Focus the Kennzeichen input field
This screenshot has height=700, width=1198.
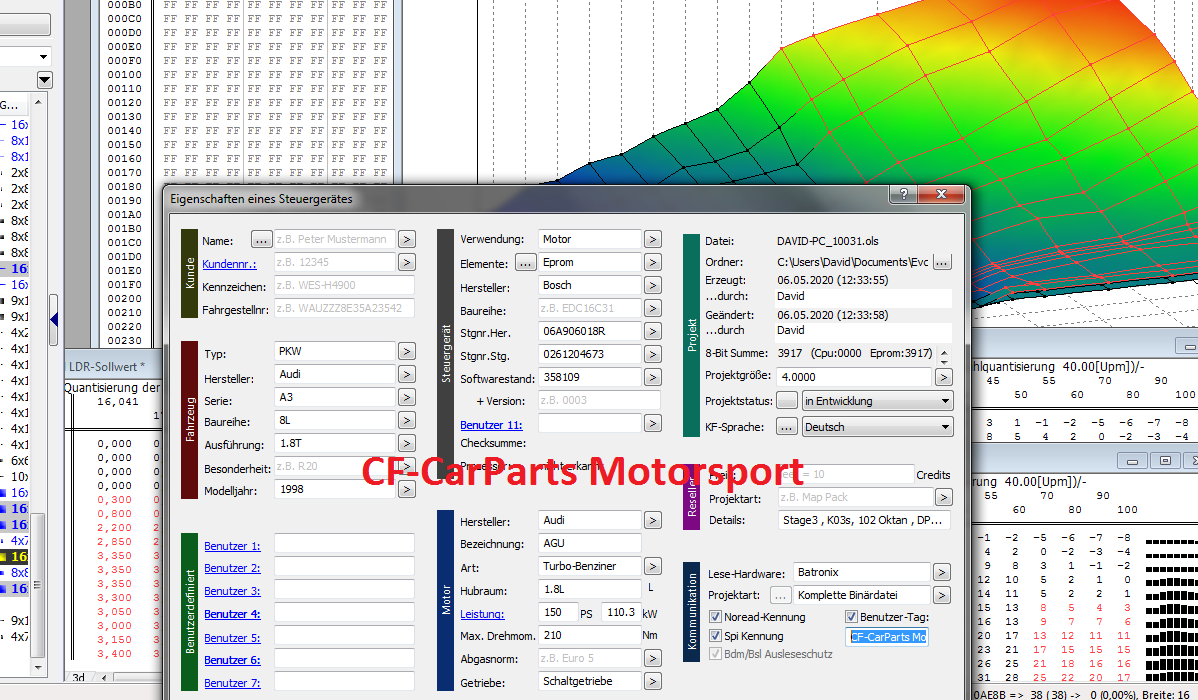pos(344,285)
